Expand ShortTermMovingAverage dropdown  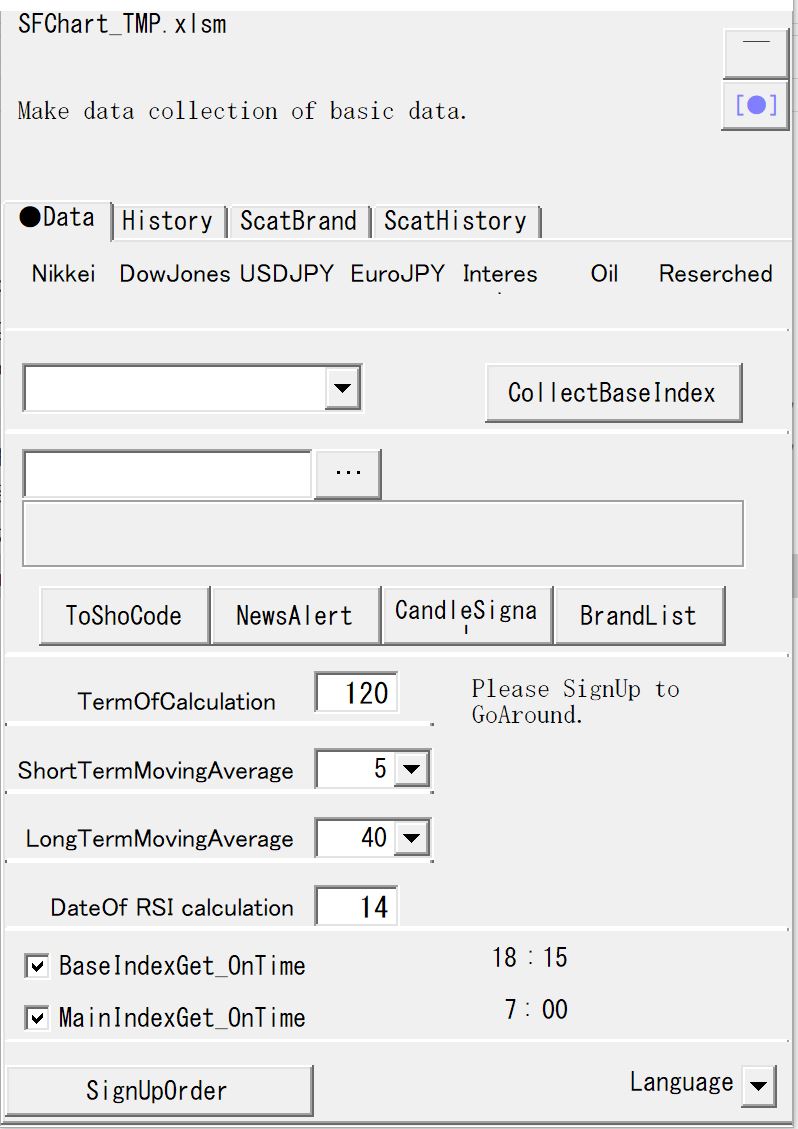click(412, 770)
